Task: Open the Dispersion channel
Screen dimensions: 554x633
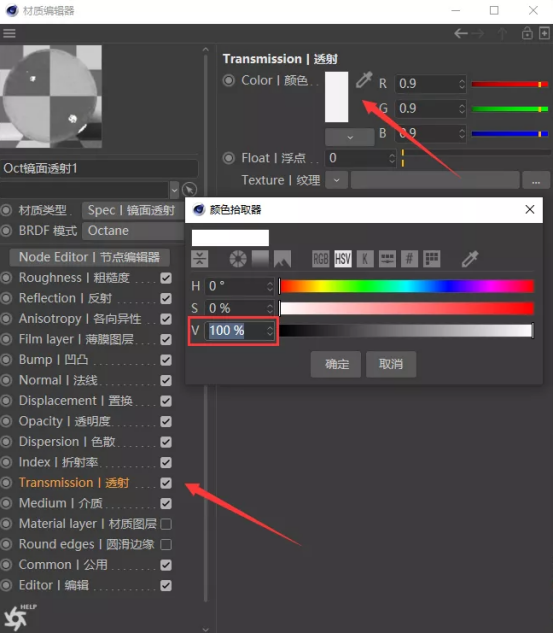Action: [x=67, y=442]
